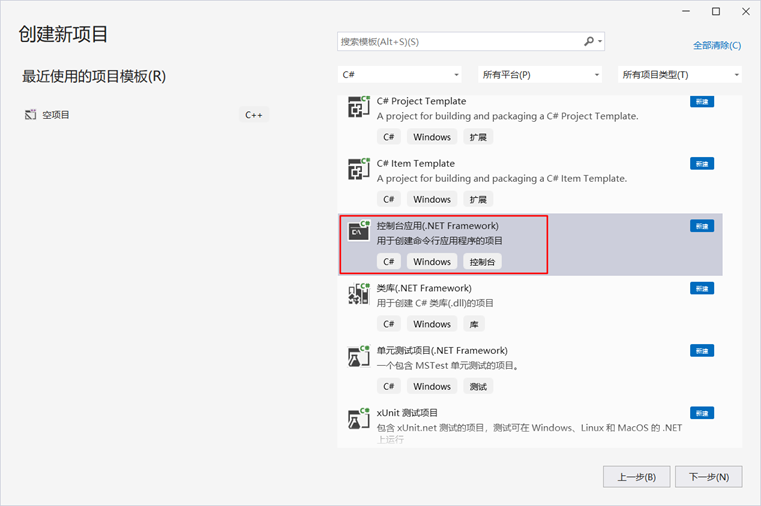Screen dimensions: 761x506
Task: Click the xUnit 测试项目 flask icon
Action: pyautogui.click(x=359, y=418)
